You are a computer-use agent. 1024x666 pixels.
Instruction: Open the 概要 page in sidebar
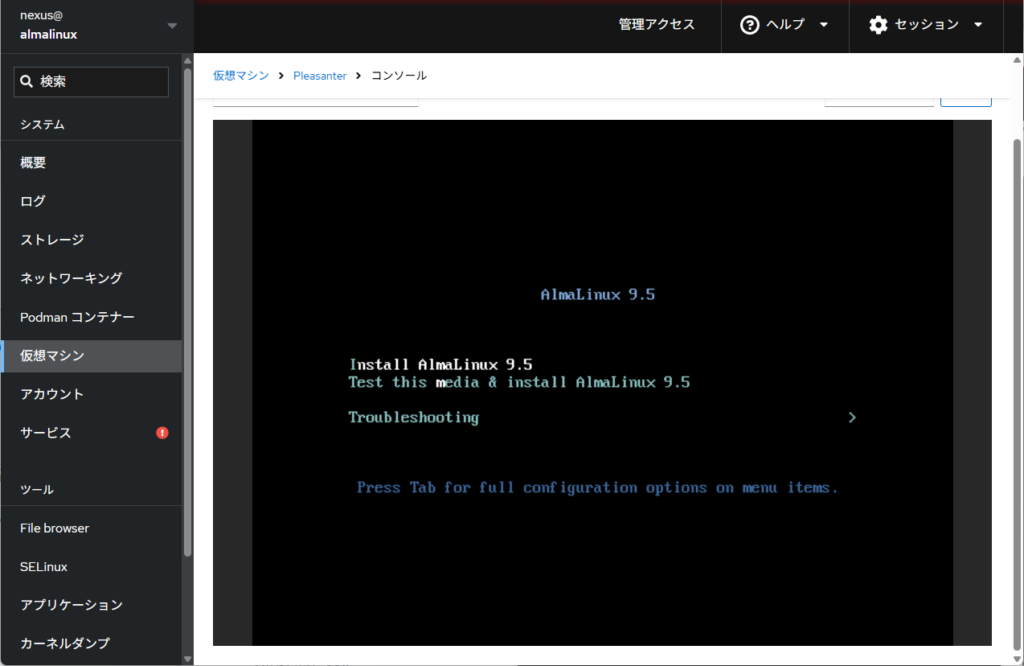click(33, 163)
